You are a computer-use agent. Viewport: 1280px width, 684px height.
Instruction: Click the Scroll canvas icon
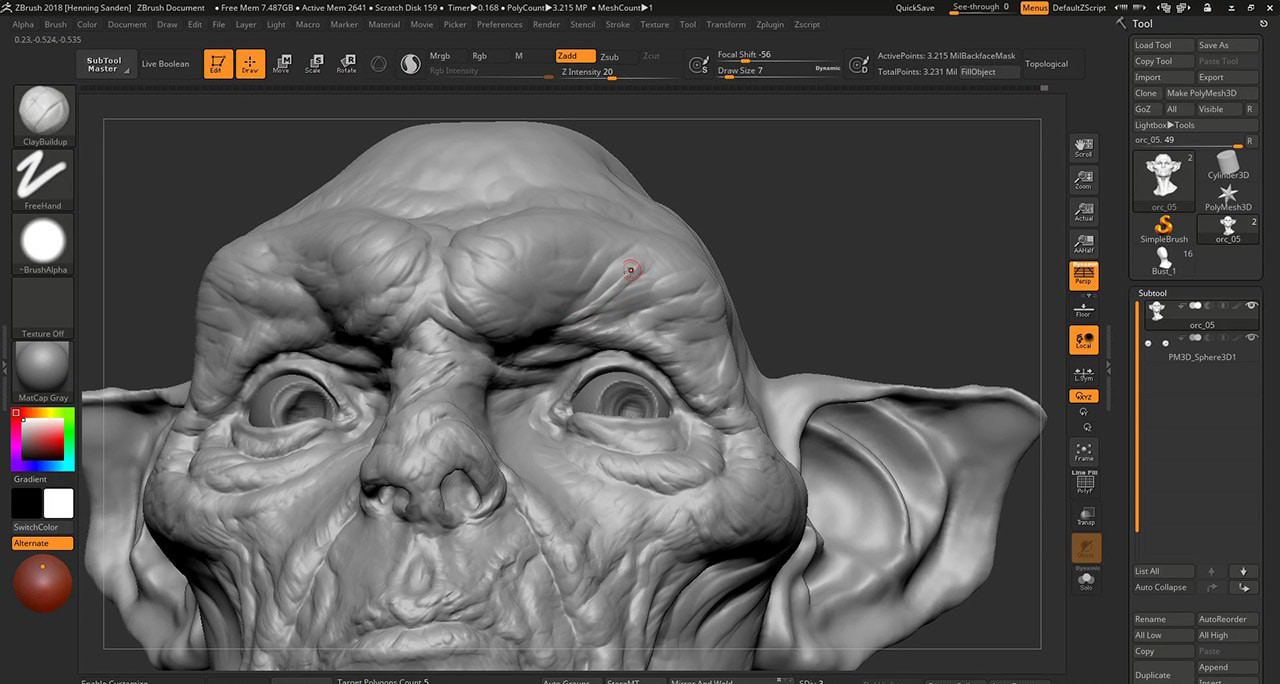(1084, 148)
